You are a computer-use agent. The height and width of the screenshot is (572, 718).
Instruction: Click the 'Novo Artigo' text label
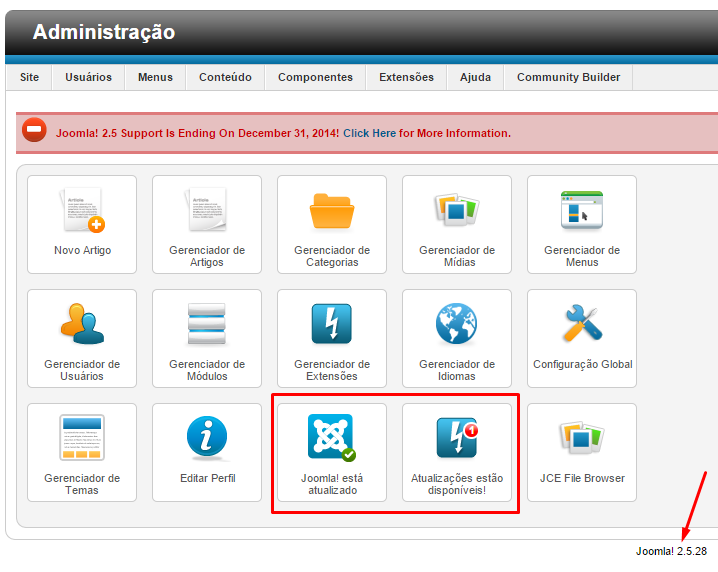[82, 250]
